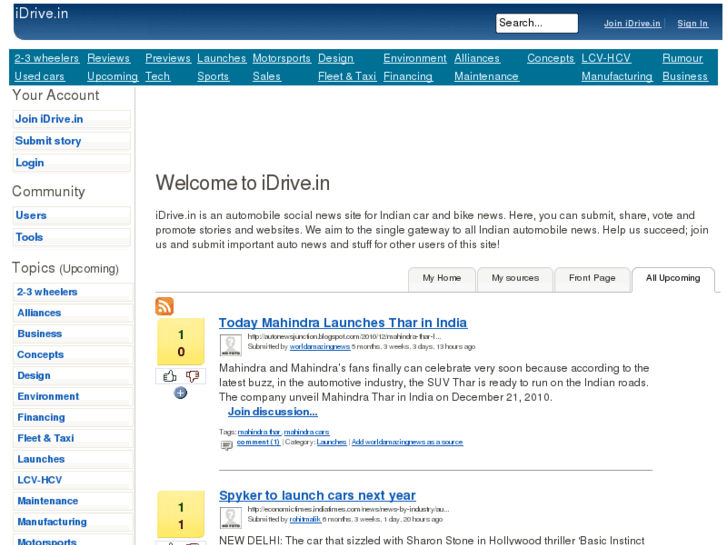The width and height of the screenshot is (727, 545).
Task: Click the comment bubble icon for Thar story
Action: coord(227,445)
